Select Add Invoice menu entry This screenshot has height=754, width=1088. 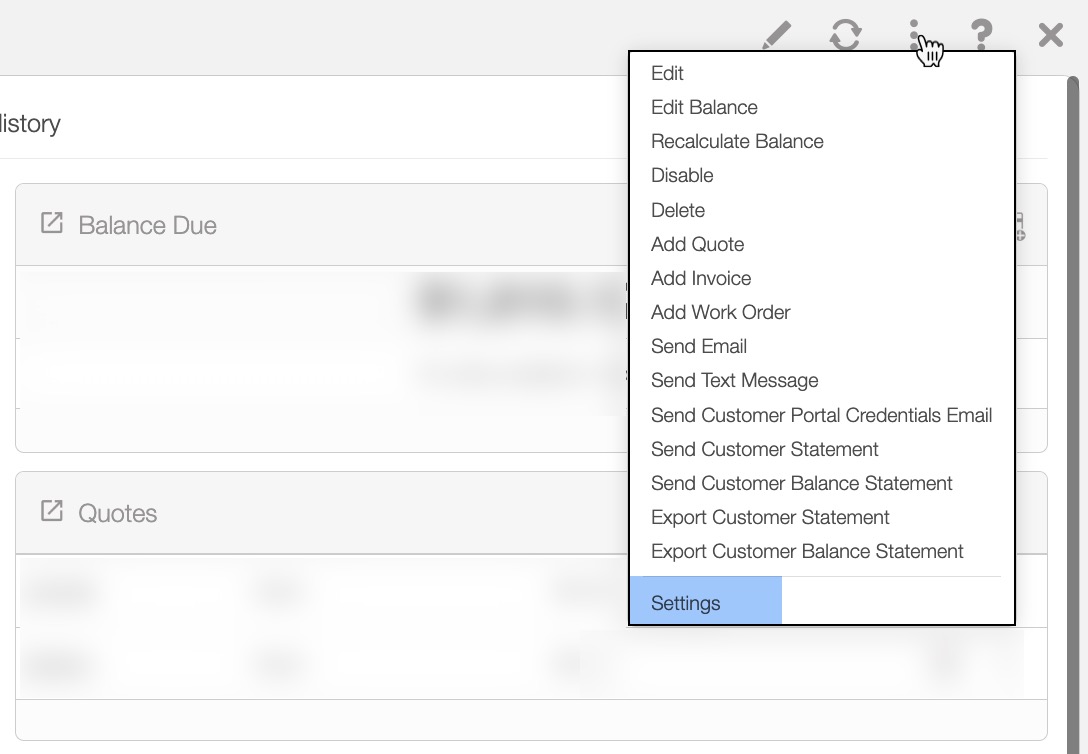click(701, 278)
